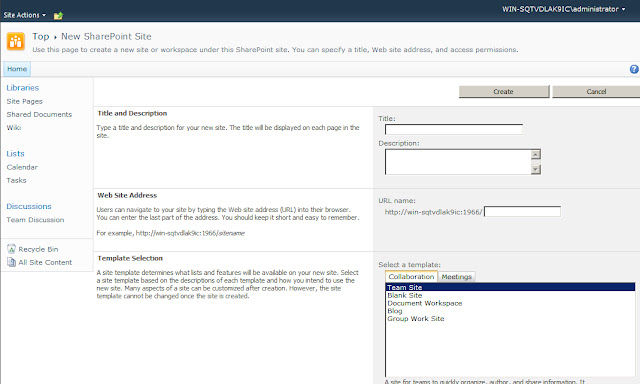The image size is (640, 384).
Task: Focus the URL name input field
Action: pos(522,211)
